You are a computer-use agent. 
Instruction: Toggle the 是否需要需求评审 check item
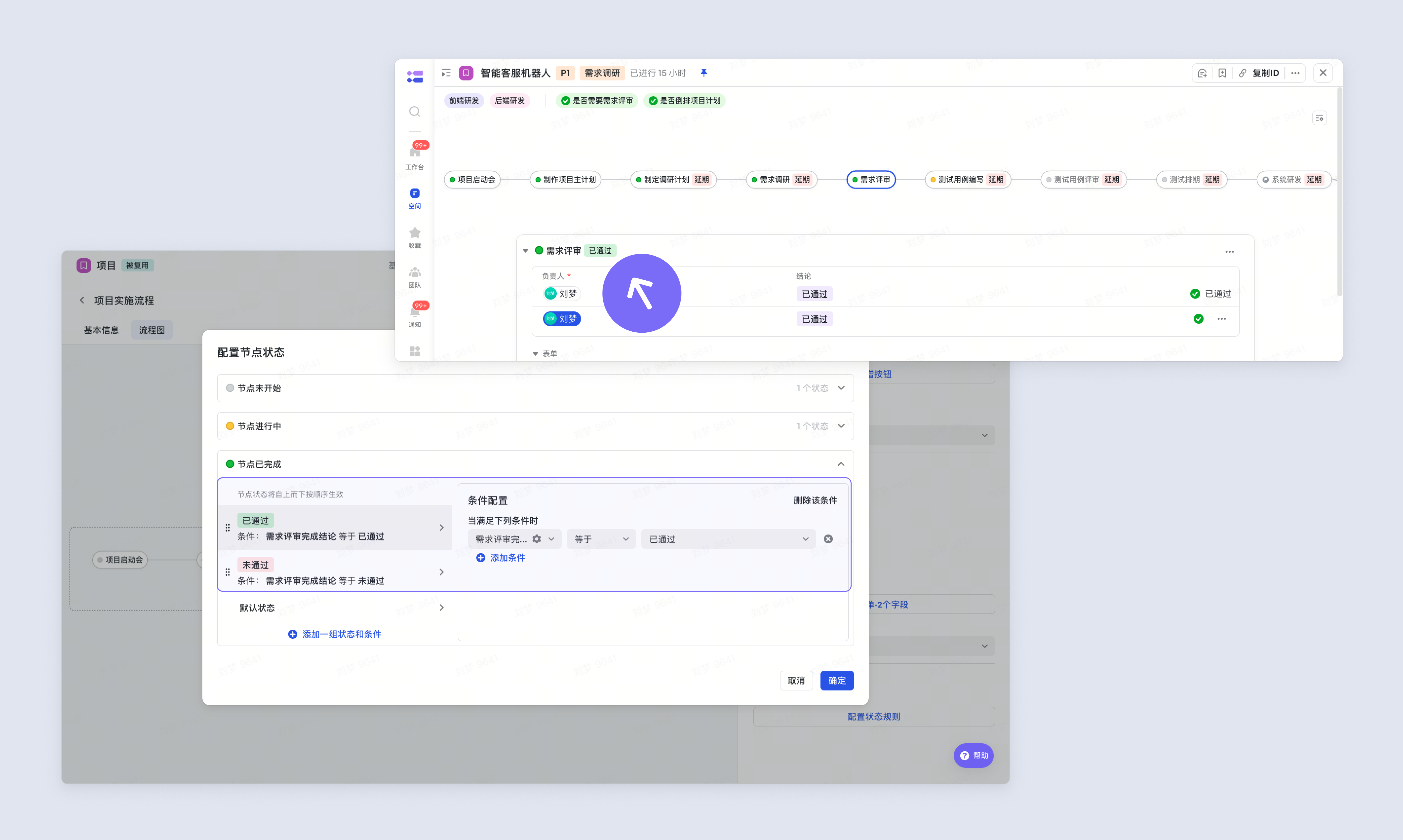coord(597,101)
